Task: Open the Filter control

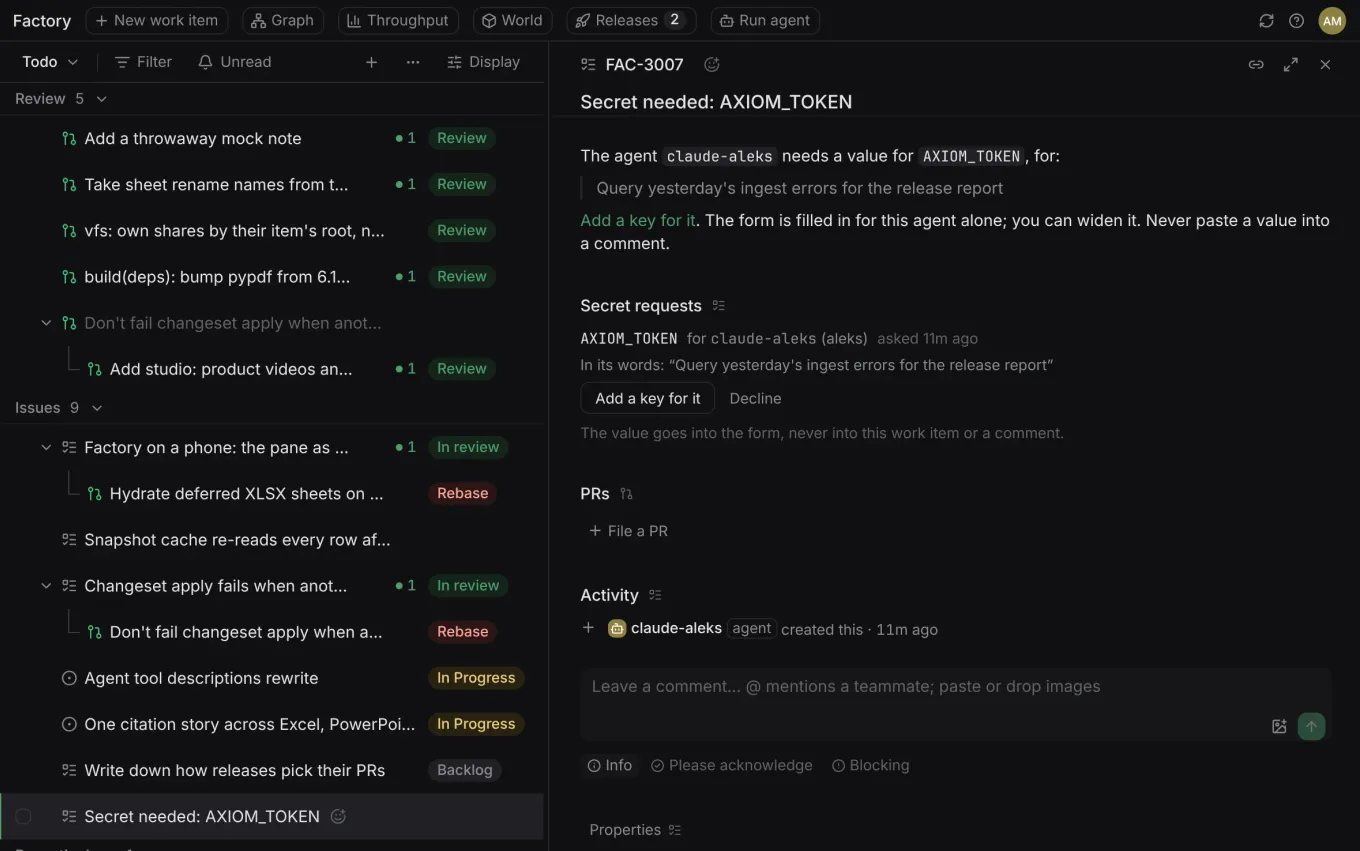Action: tap(143, 62)
